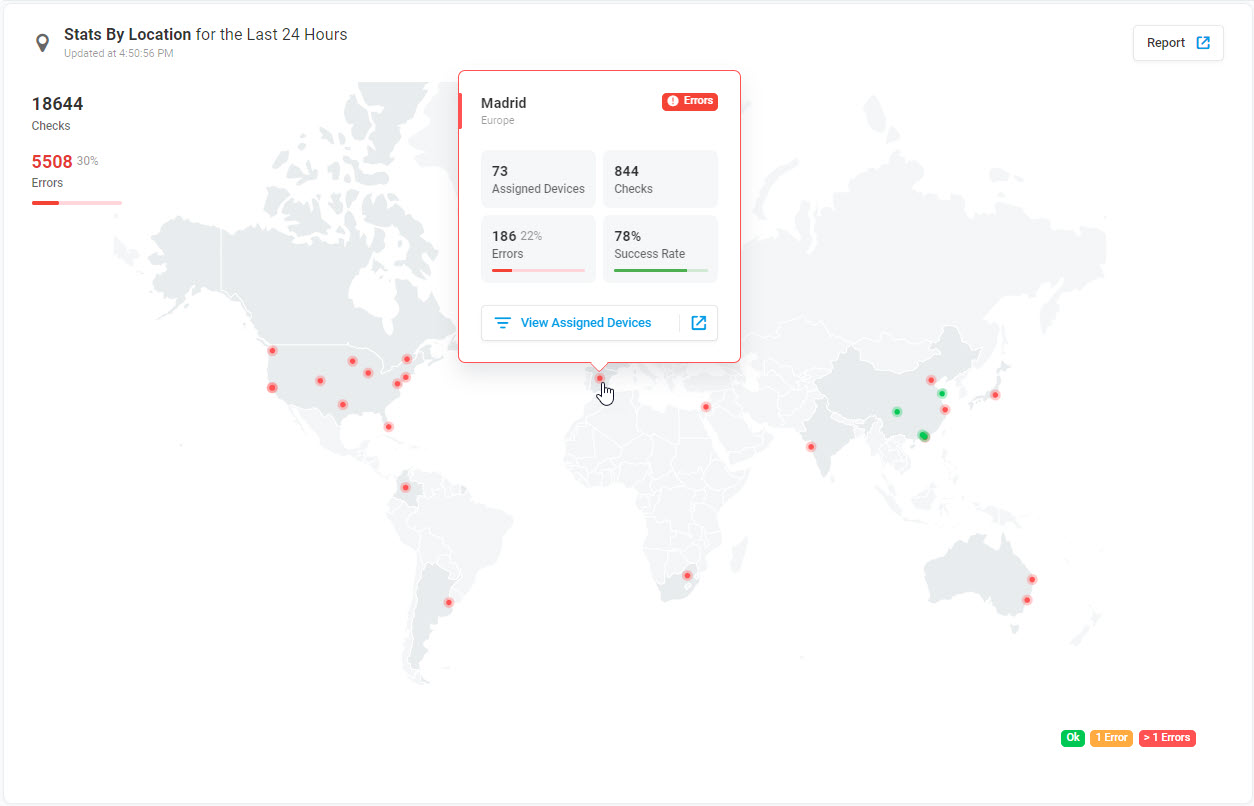The height and width of the screenshot is (806, 1254).
Task: Select the red marker in India
Action: coord(811,446)
